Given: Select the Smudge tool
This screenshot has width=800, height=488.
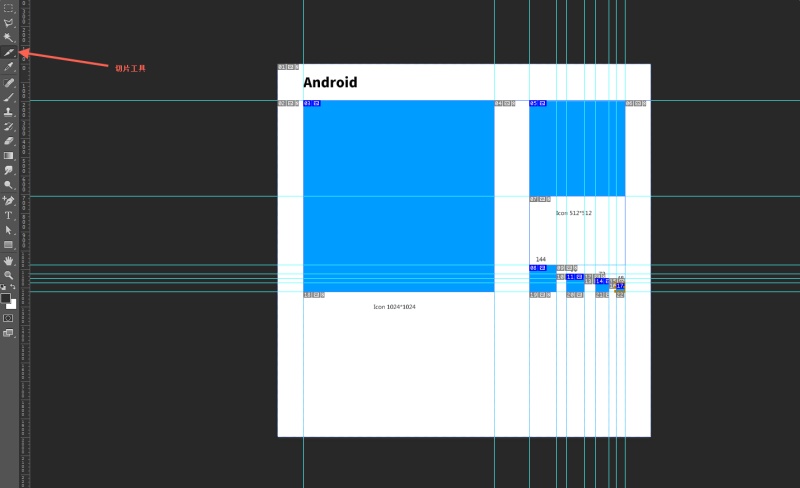Looking at the screenshot, I should click(x=8, y=170).
